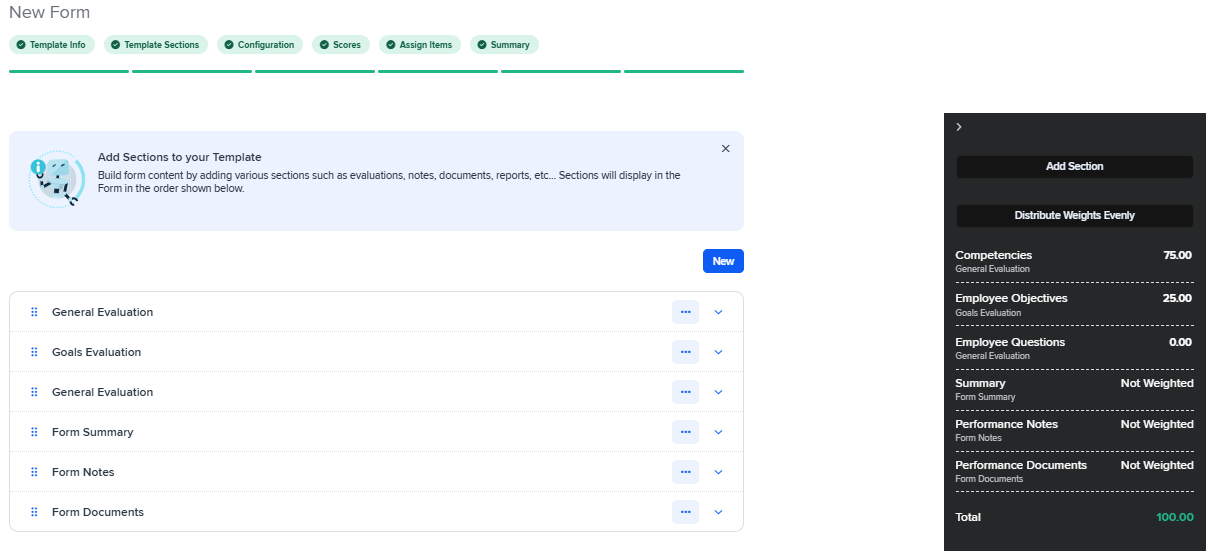The image size is (1217, 551).
Task: Click drag handle of Form Summary row
Action: click(x=34, y=432)
